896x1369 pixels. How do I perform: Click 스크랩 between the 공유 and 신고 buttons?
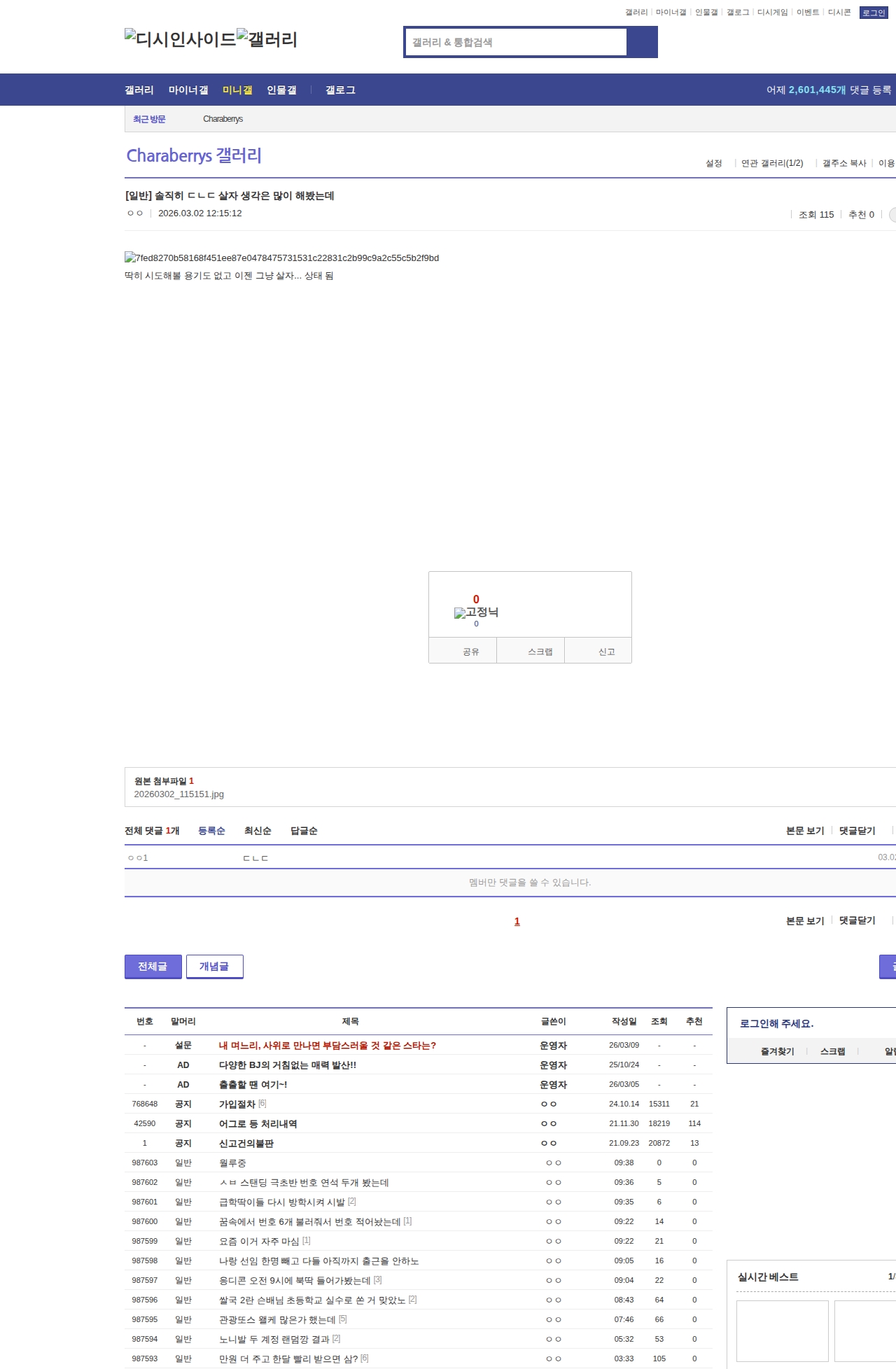click(540, 652)
